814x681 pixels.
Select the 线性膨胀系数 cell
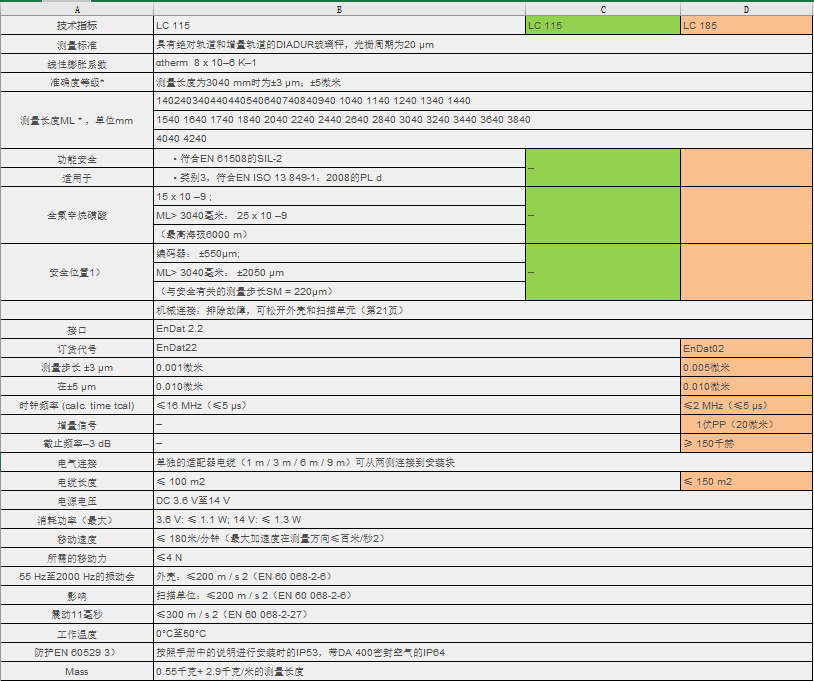77,63
